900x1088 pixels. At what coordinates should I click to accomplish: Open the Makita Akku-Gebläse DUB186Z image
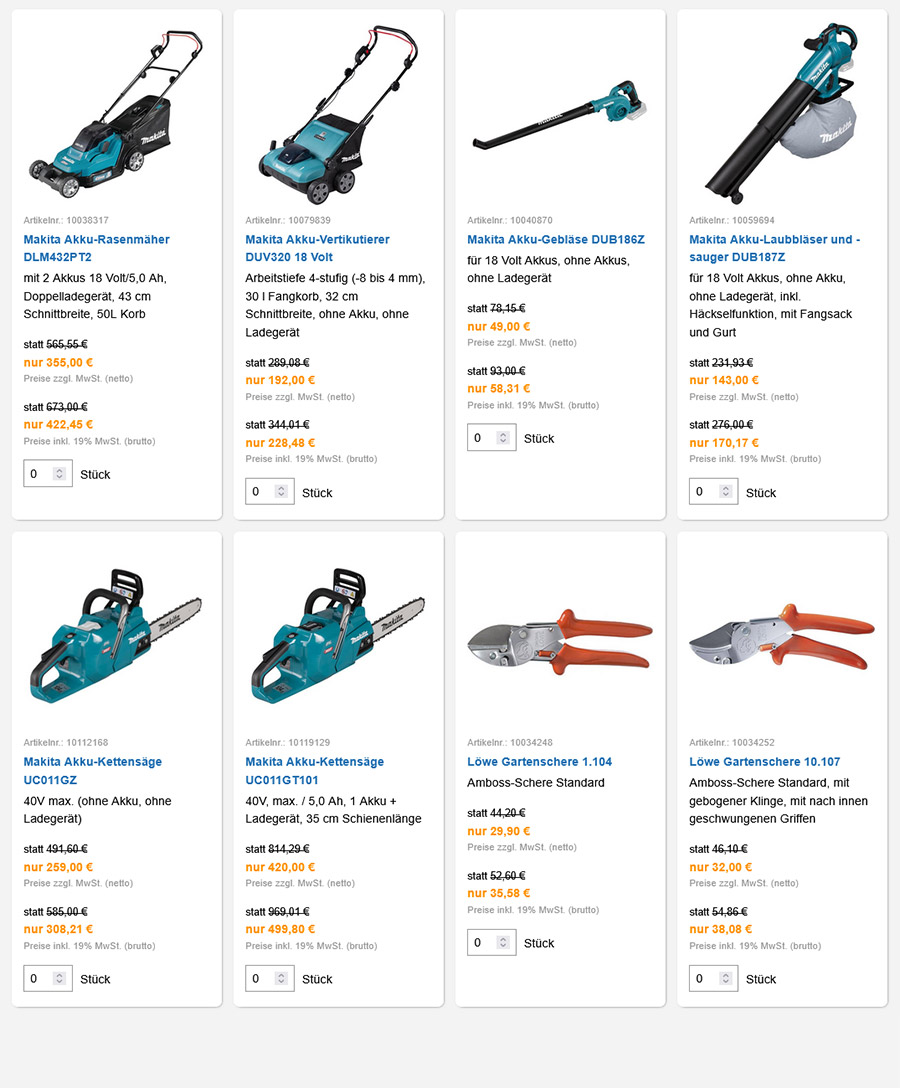(x=559, y=114)
